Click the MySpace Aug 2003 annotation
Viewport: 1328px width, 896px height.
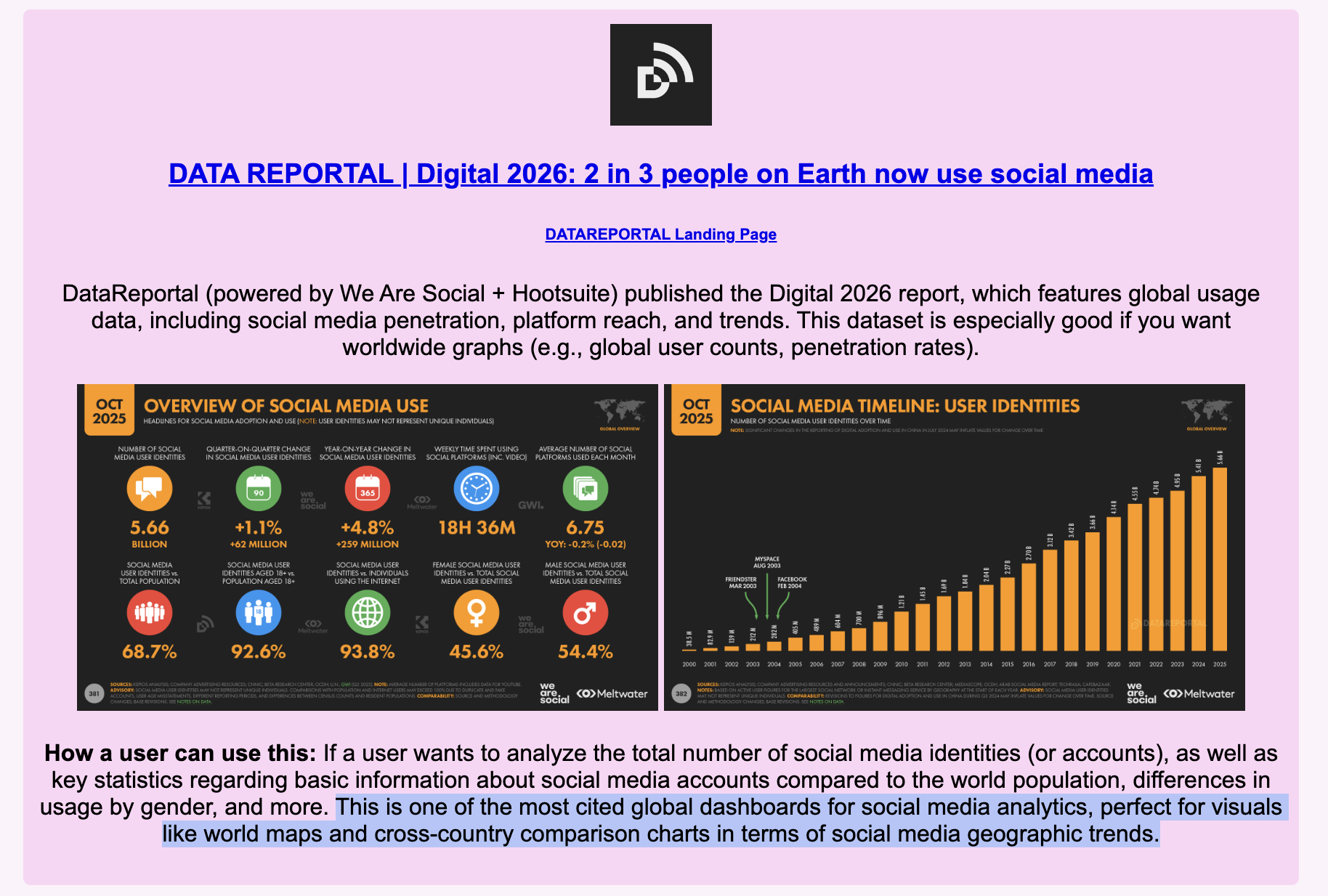coord(767,562)
